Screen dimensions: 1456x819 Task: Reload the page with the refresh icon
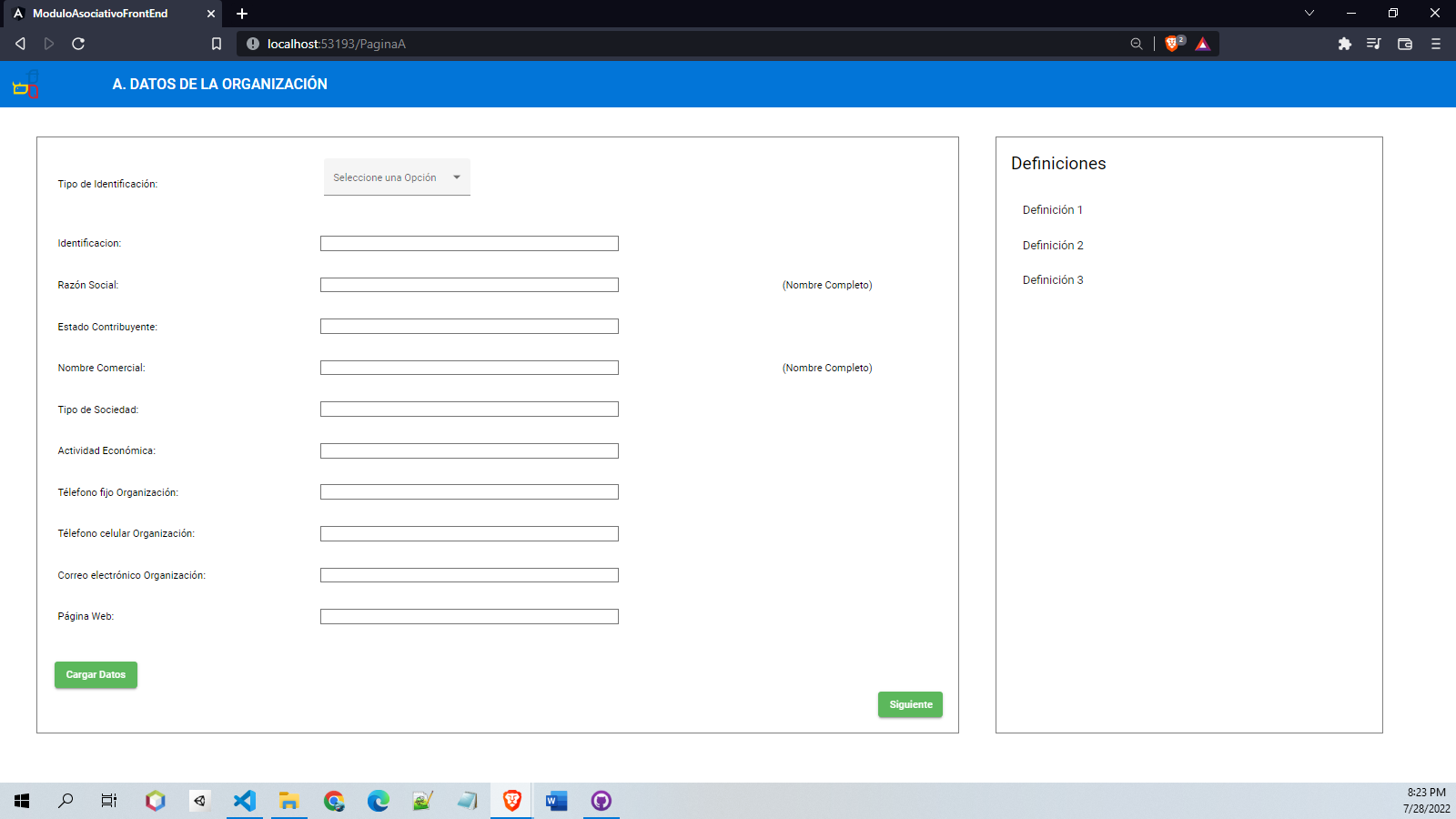[x=78, y=44]
